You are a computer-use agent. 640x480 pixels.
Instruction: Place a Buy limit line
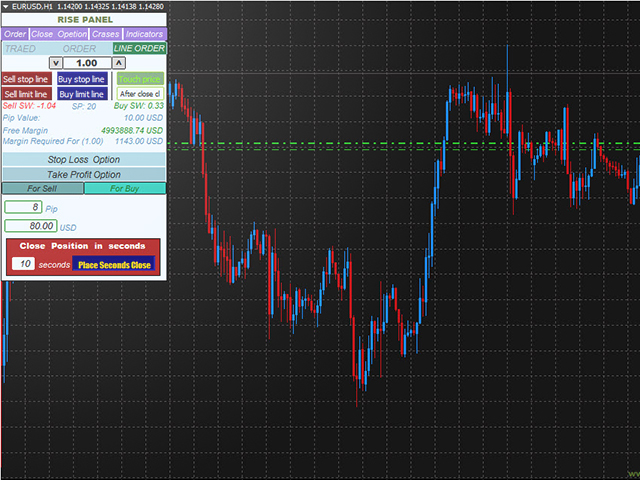point(82,94)
